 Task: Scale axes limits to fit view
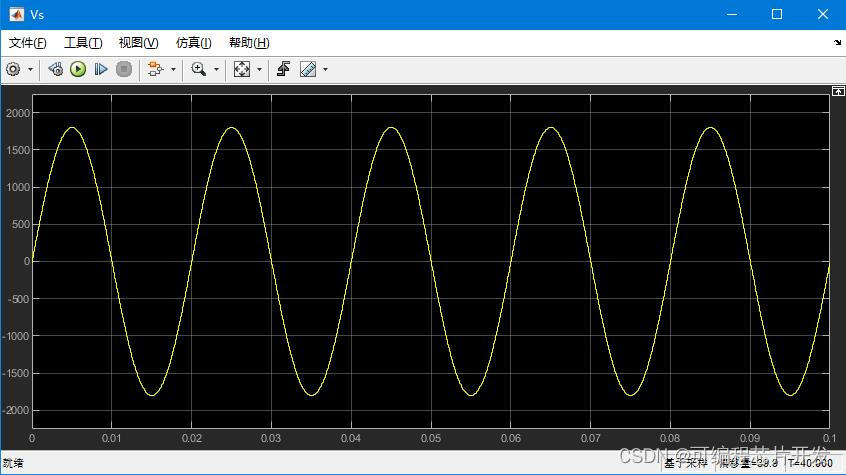pyautogui.click(x=242, y=69)
